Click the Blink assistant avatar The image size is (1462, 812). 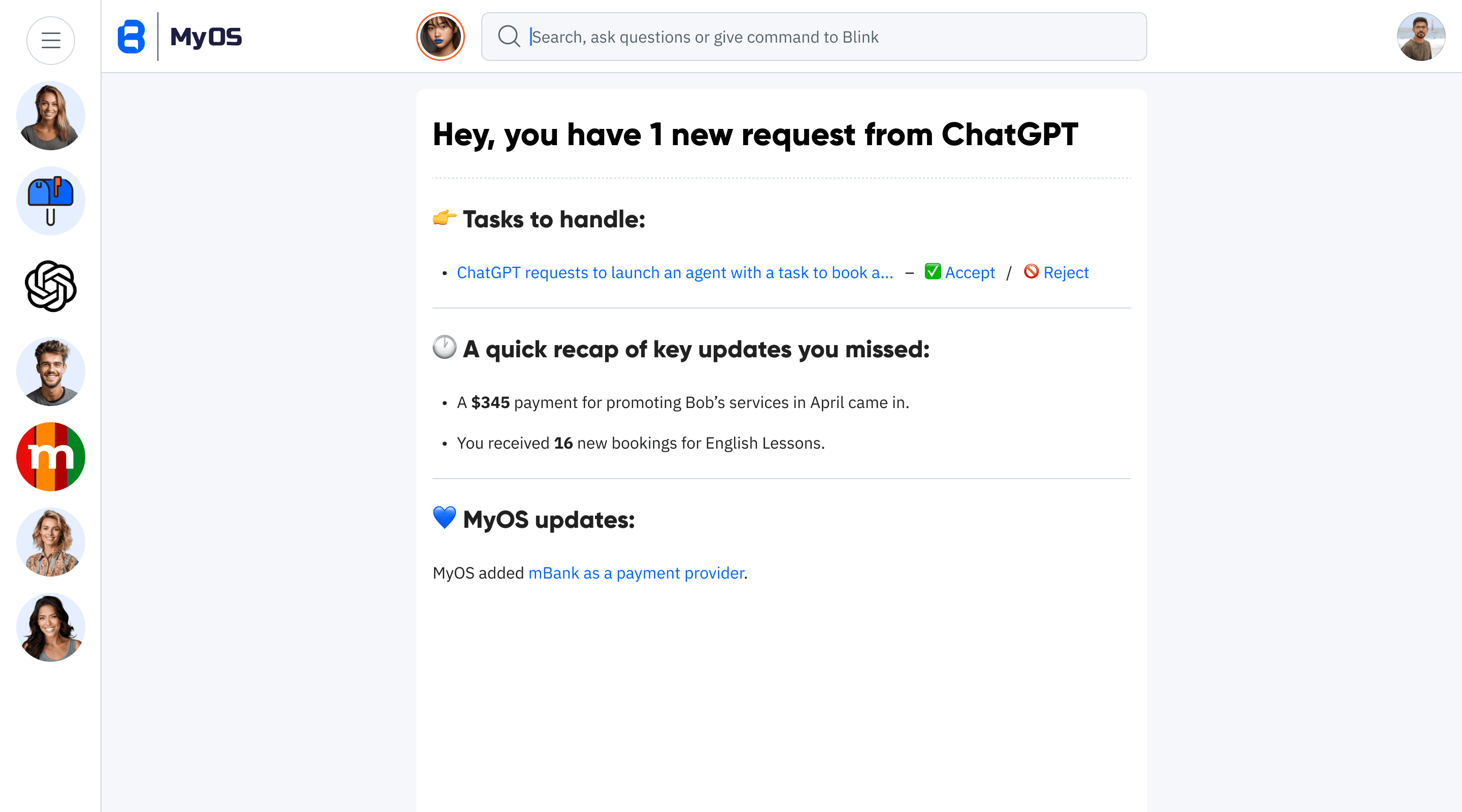tap(441, 37)
